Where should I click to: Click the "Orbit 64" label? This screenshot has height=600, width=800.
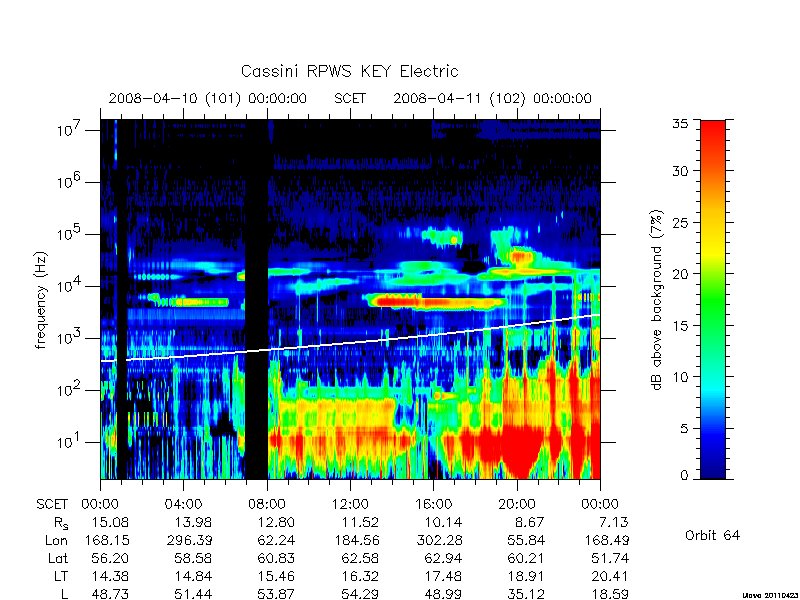(x=712, y=535)
